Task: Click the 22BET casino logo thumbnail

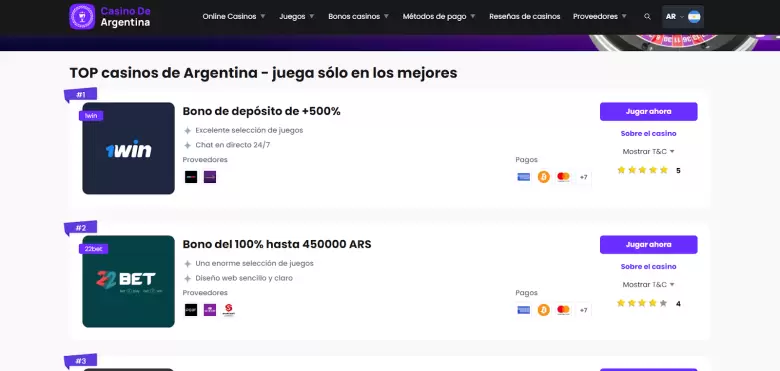Action: (128, 281)
